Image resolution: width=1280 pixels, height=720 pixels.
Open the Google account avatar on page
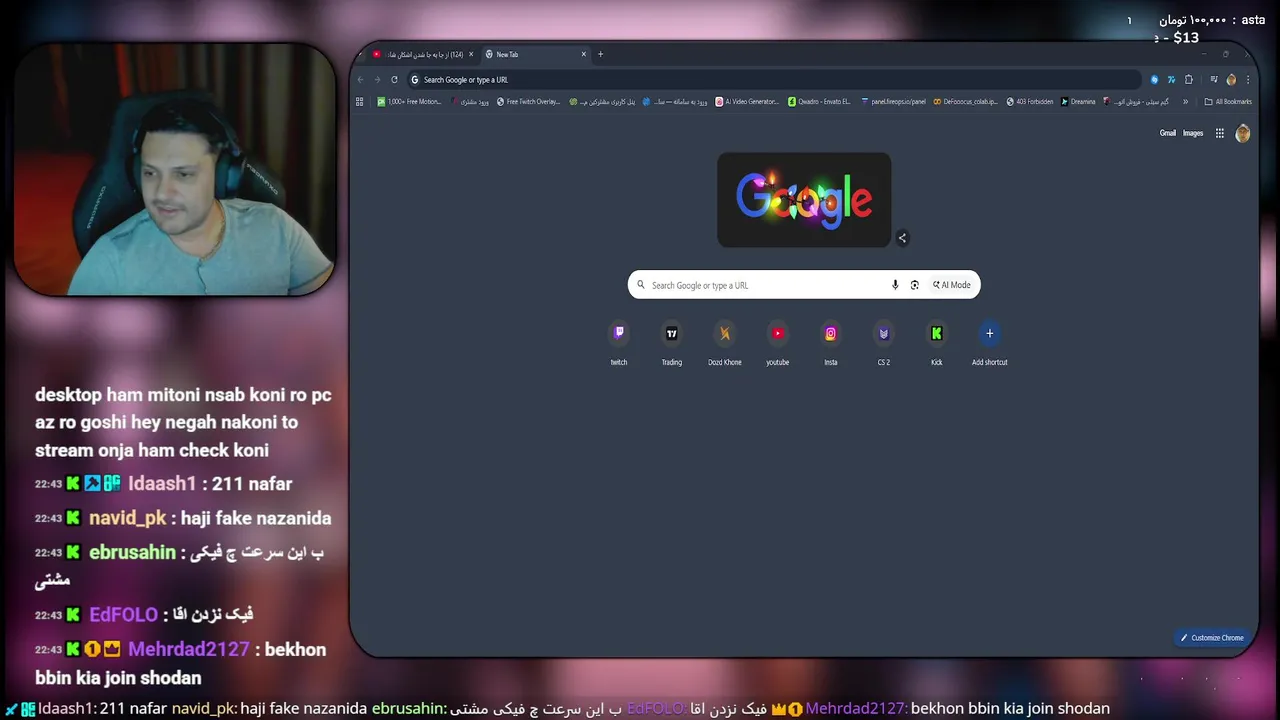(1243, 133)
